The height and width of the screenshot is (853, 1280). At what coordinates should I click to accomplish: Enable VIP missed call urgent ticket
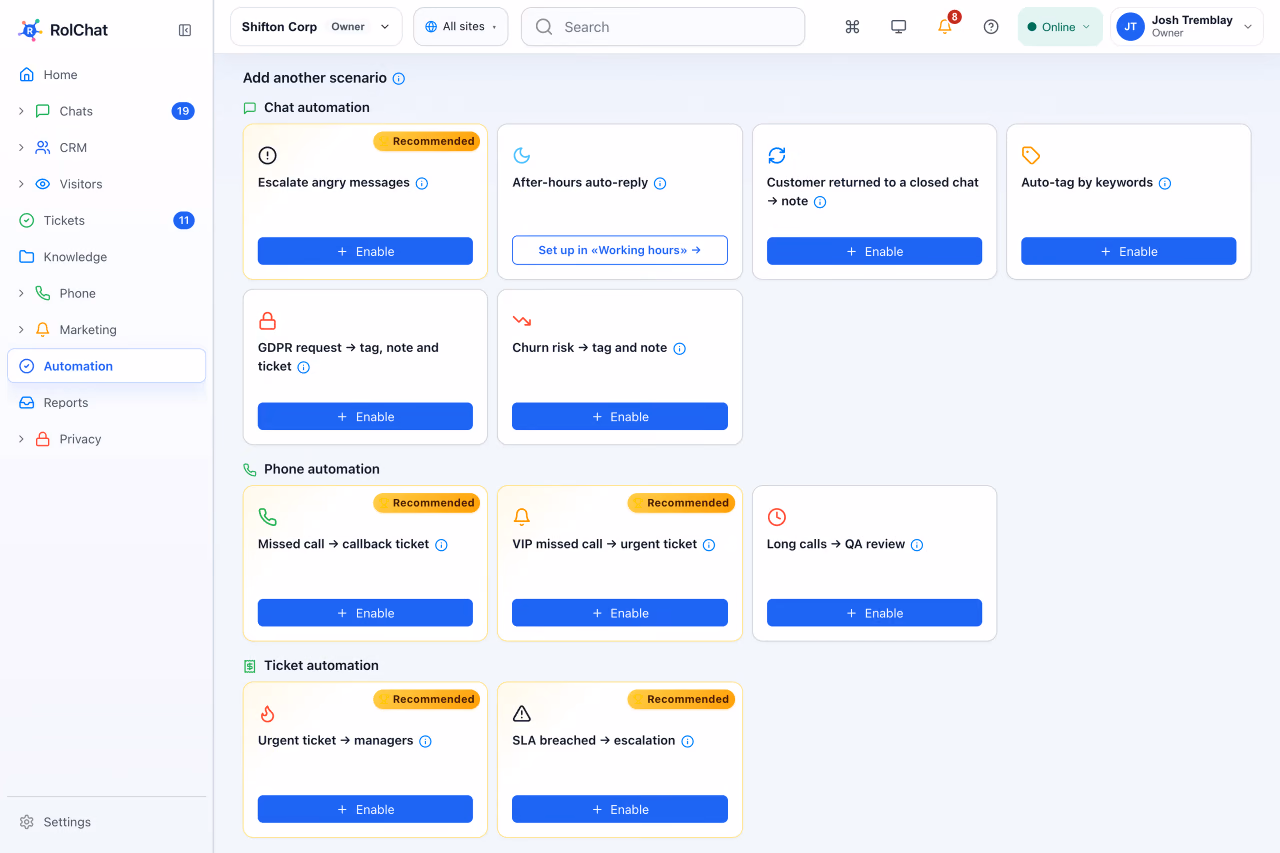[x=620, y=613]
